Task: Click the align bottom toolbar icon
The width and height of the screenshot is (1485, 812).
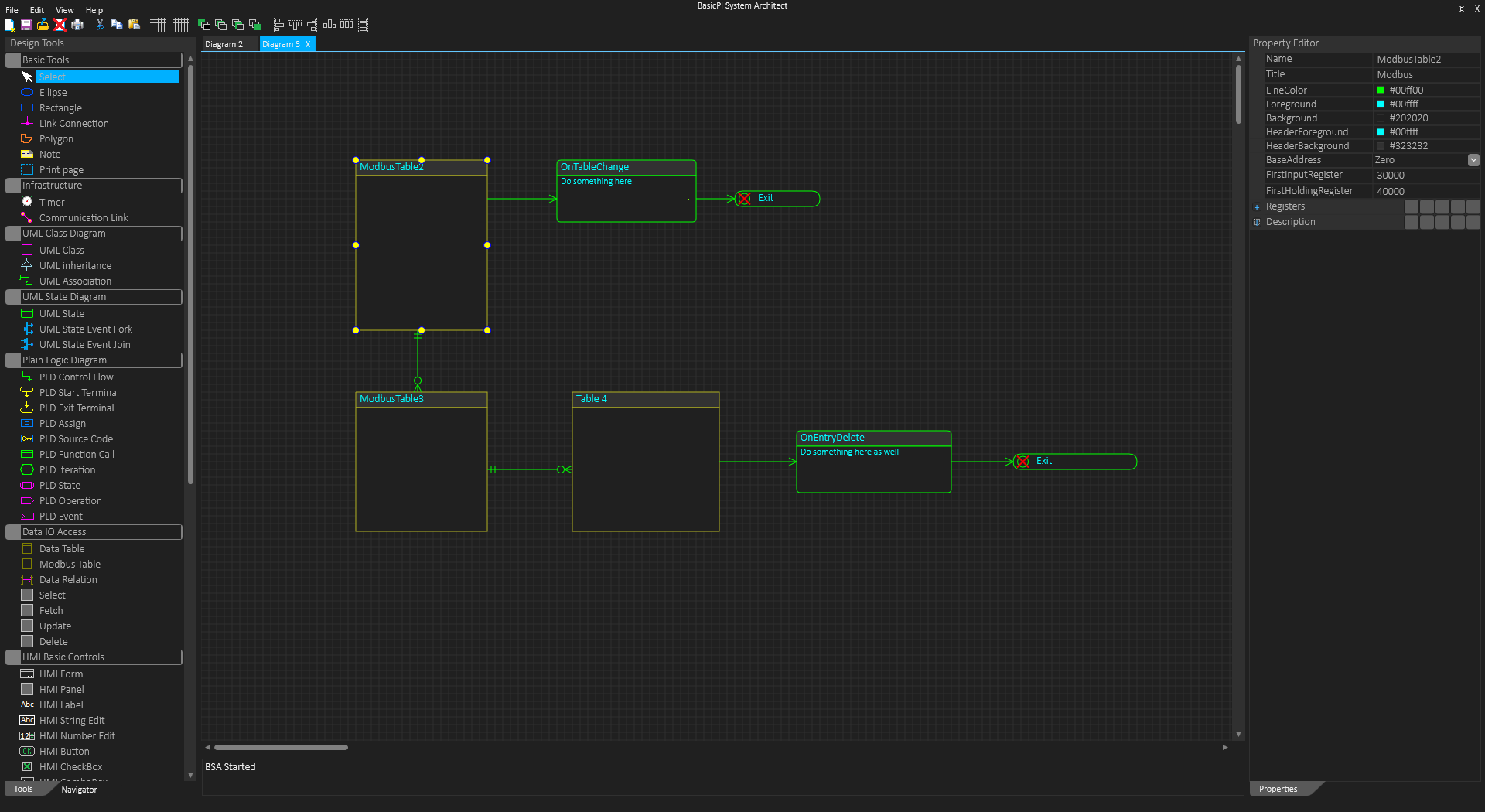Action: [329, 25]
